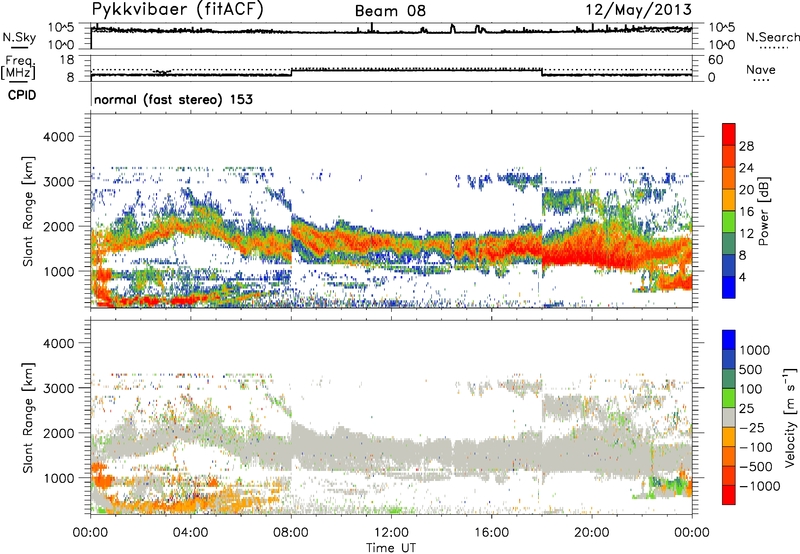
Task: Click the "Freq. [MHz]" axis label
Action: tap(18, 67)
